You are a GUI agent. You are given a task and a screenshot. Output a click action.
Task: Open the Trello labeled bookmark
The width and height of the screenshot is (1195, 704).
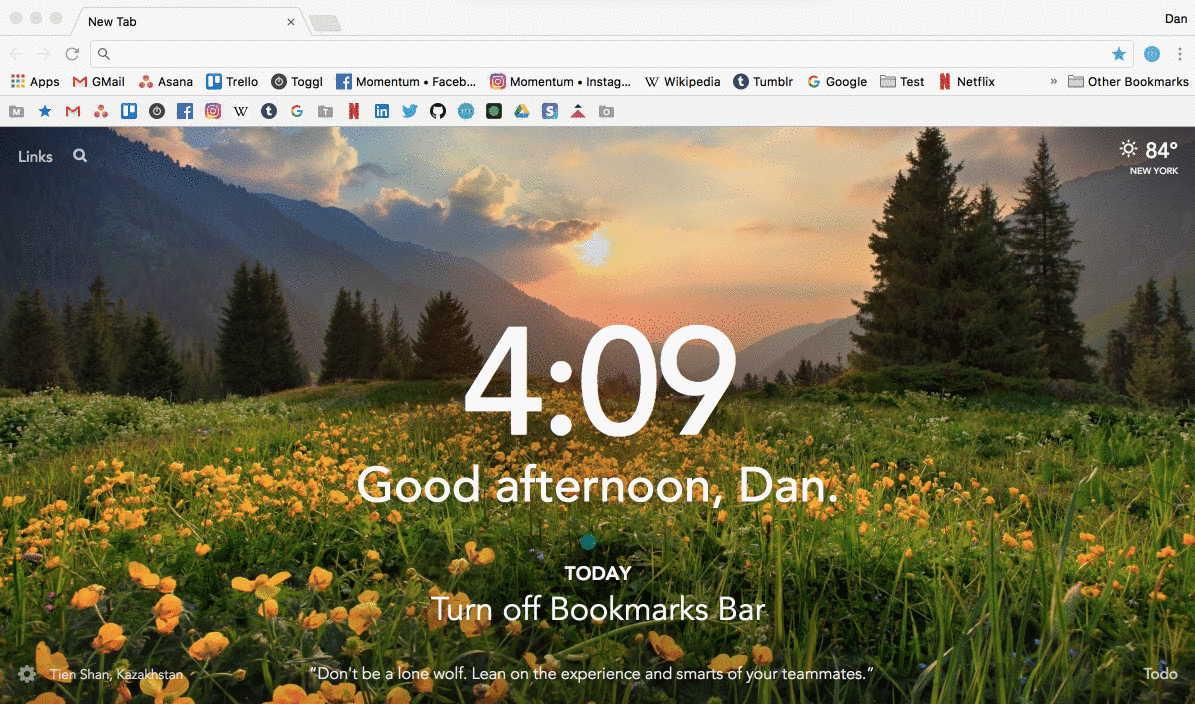tap(232, 82)
